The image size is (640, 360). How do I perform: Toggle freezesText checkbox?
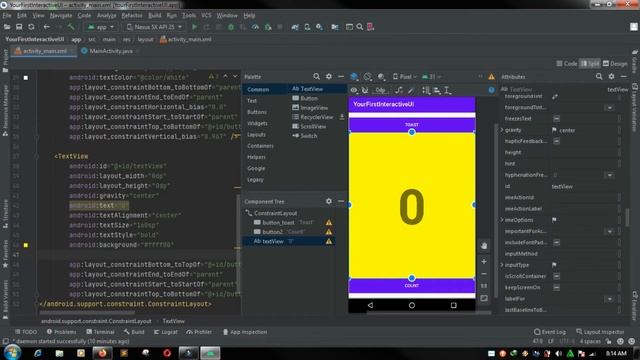pyautogui.click(x=556, y=118)
